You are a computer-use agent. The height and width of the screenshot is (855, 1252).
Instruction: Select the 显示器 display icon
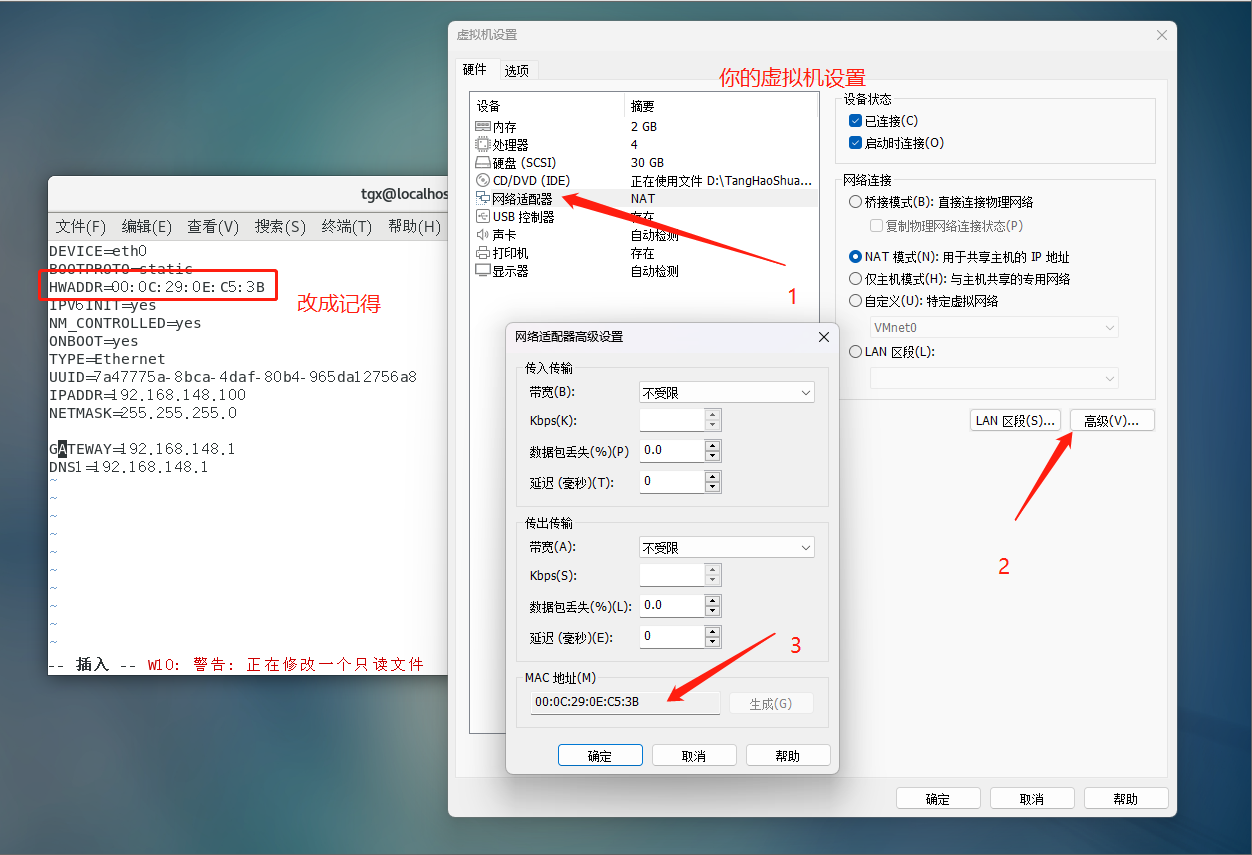483,271
